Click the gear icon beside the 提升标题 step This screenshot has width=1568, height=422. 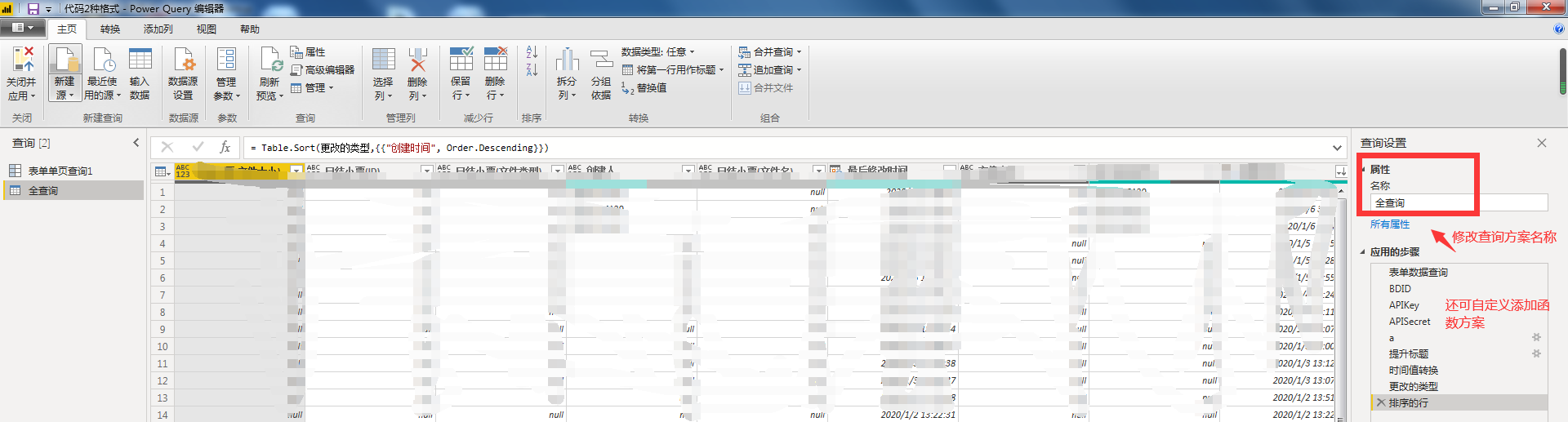click(1536, 353)
